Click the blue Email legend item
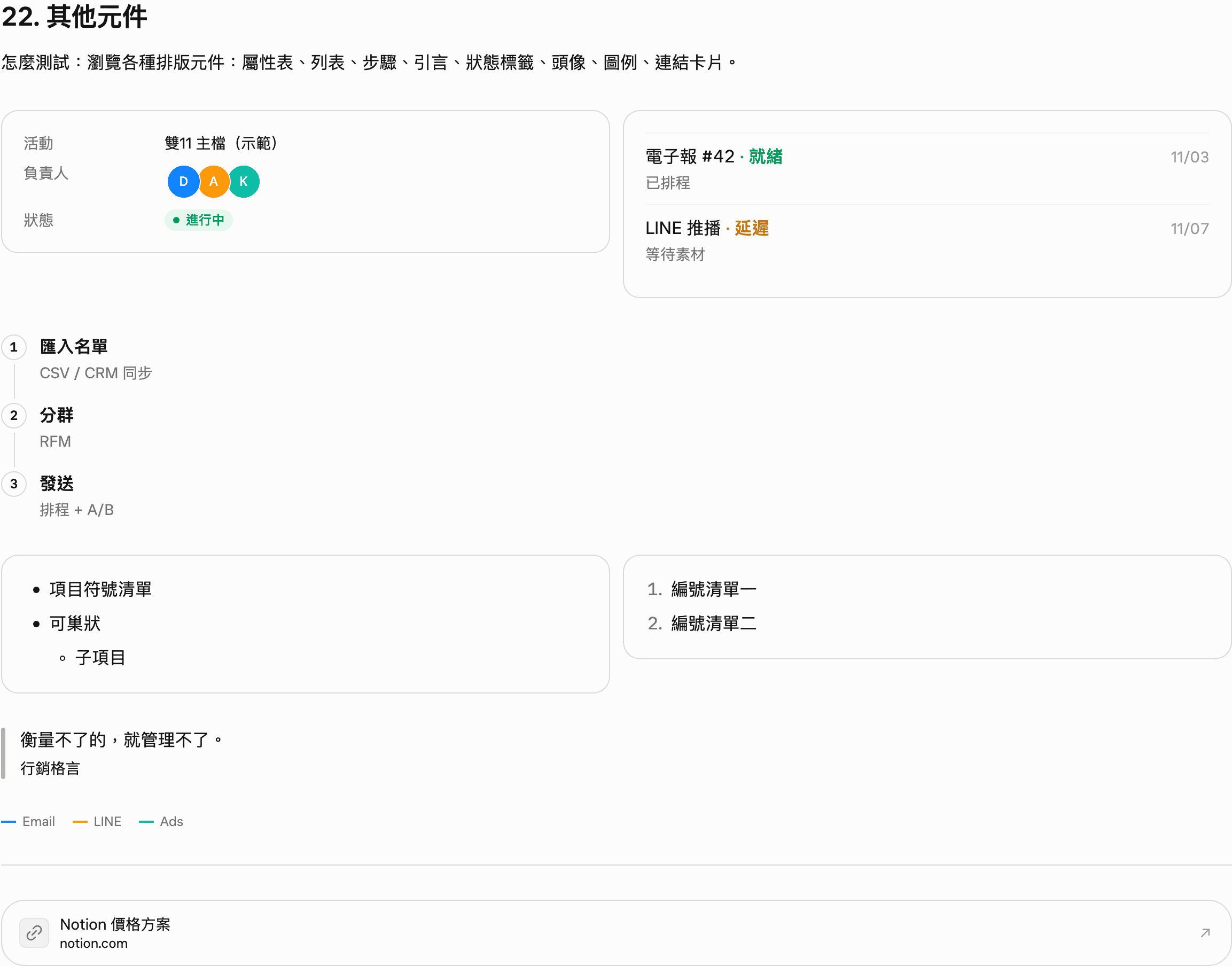 [28, 822]
